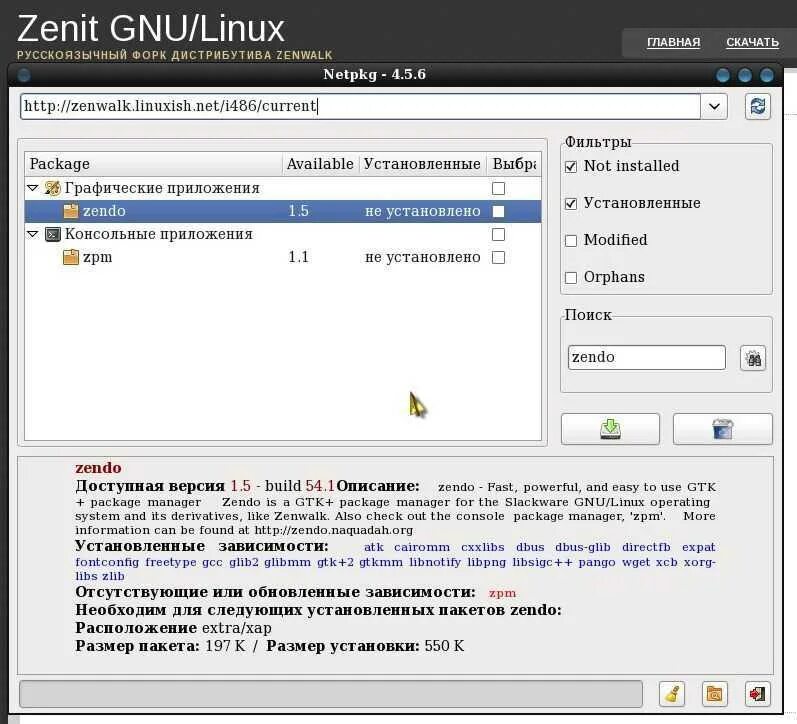This screenshot has height=724, width=797.
Task: Click the zpm package icon
Action: (71, 257)
